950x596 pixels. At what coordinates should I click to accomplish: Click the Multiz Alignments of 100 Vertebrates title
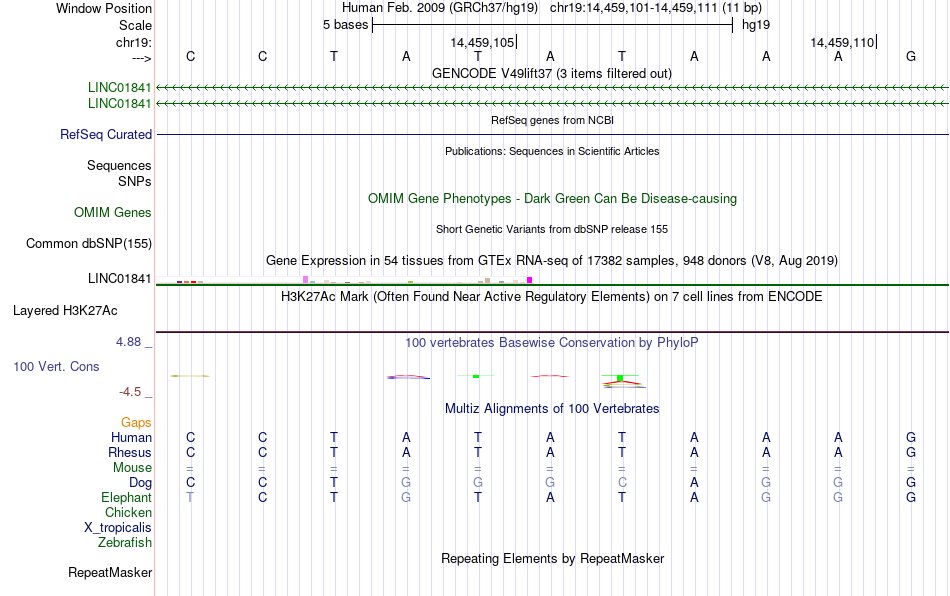552,408
